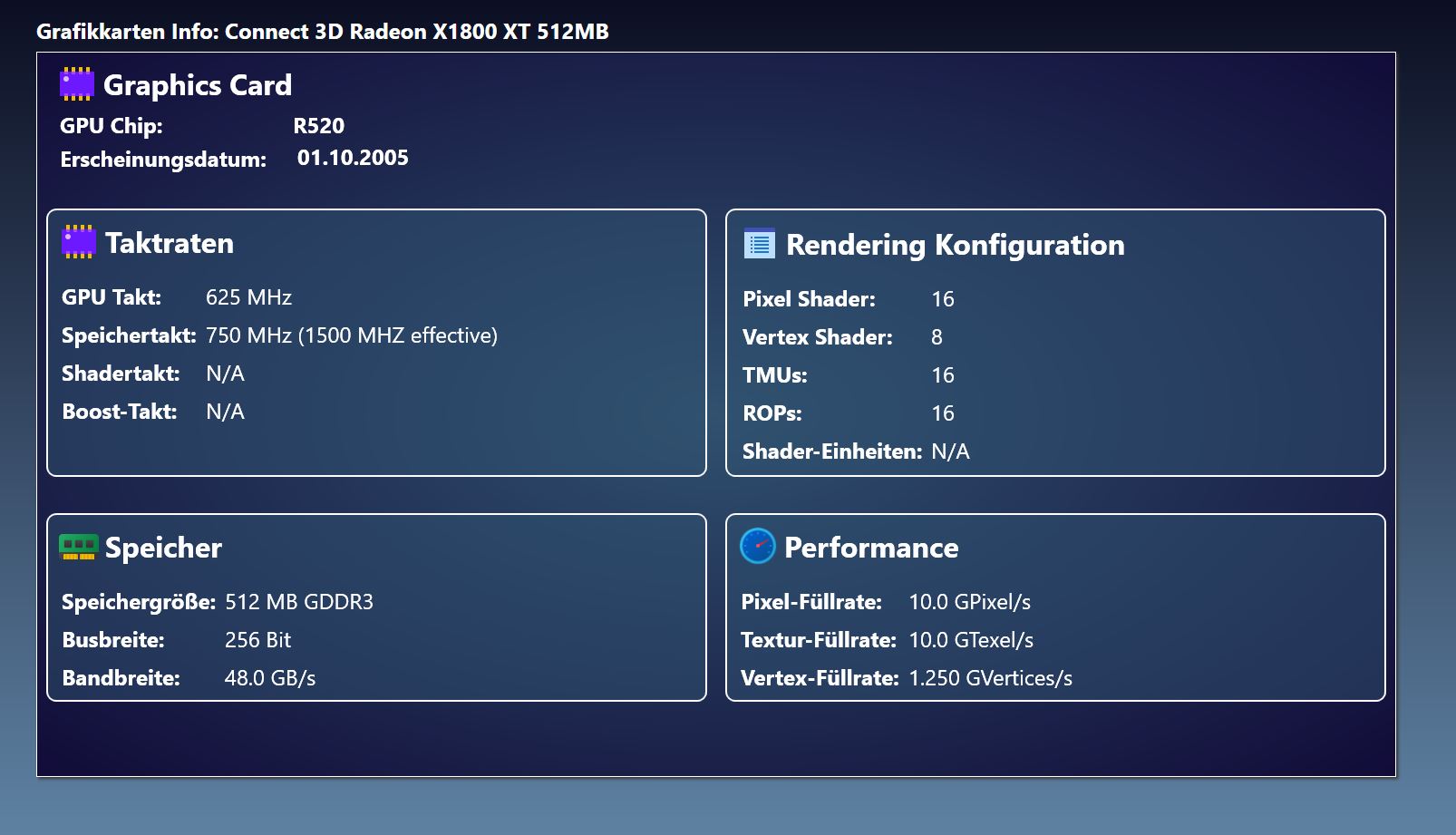The width and height of the screenshot is (1456, 835).
Task: Click the chip icon beside Graphics Card
Action: 77,84
